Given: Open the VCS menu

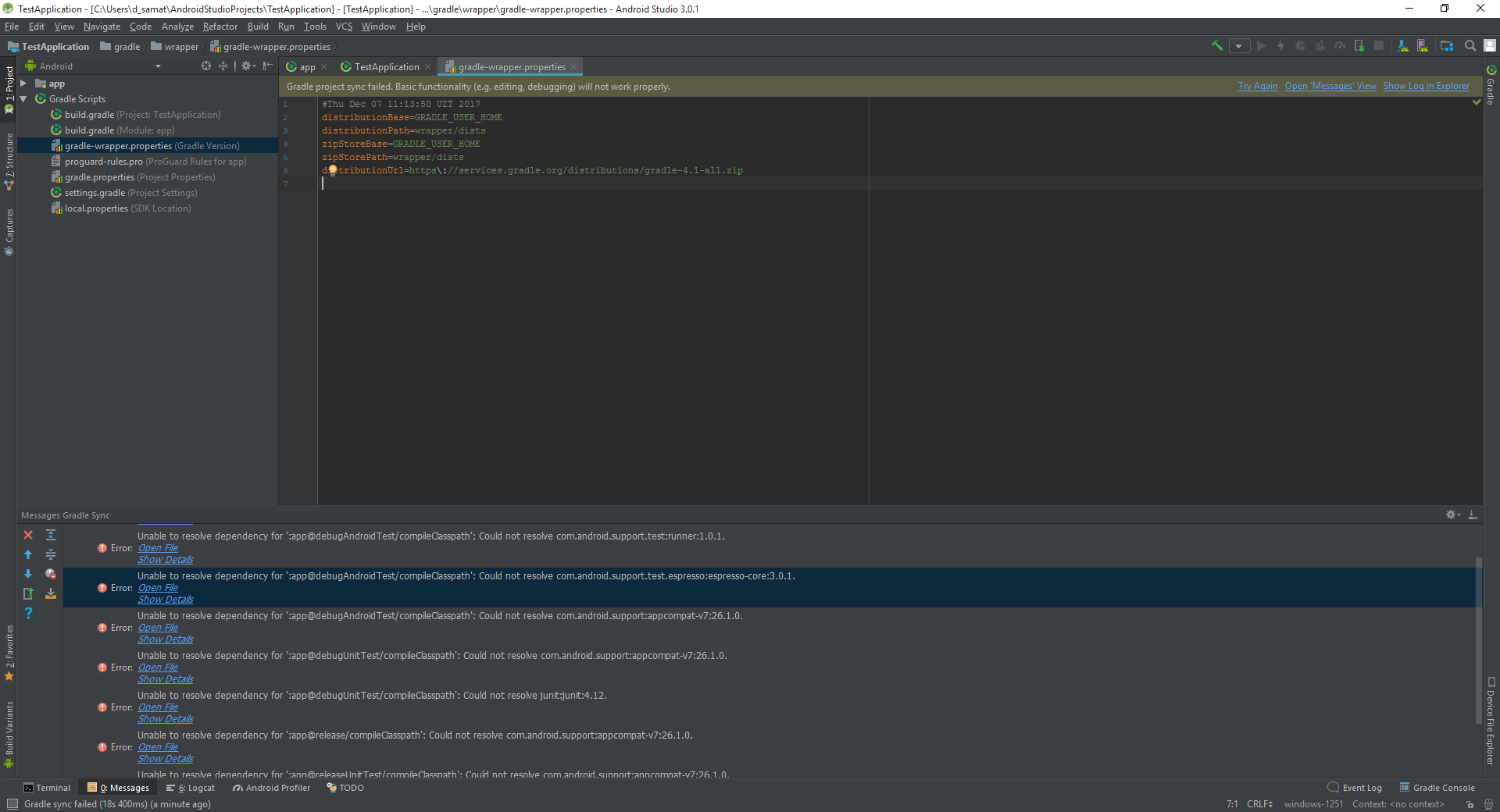Looking at the screenshot, I should pos(344,27).
